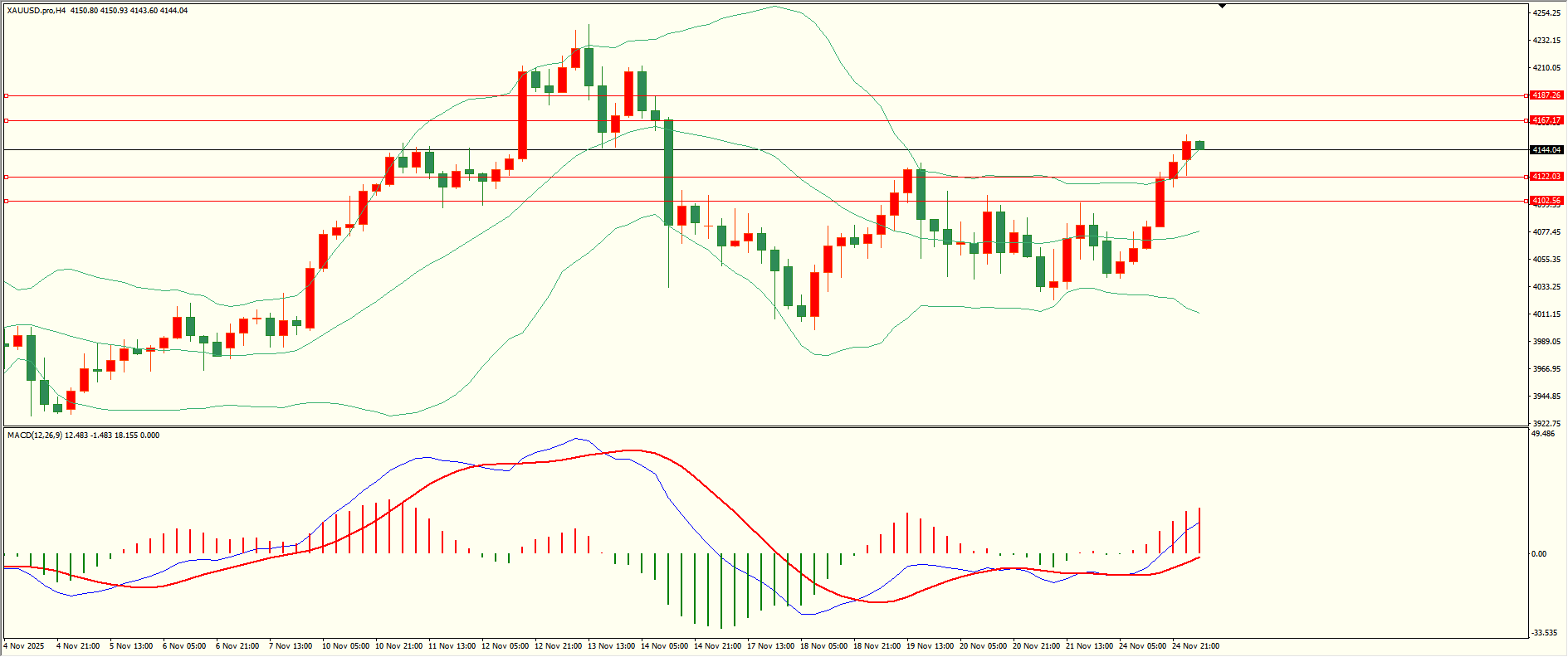The image size is (1568, 657).
Task: Click the red 4187.26 price tag
Action: (x=1546, y=95)
